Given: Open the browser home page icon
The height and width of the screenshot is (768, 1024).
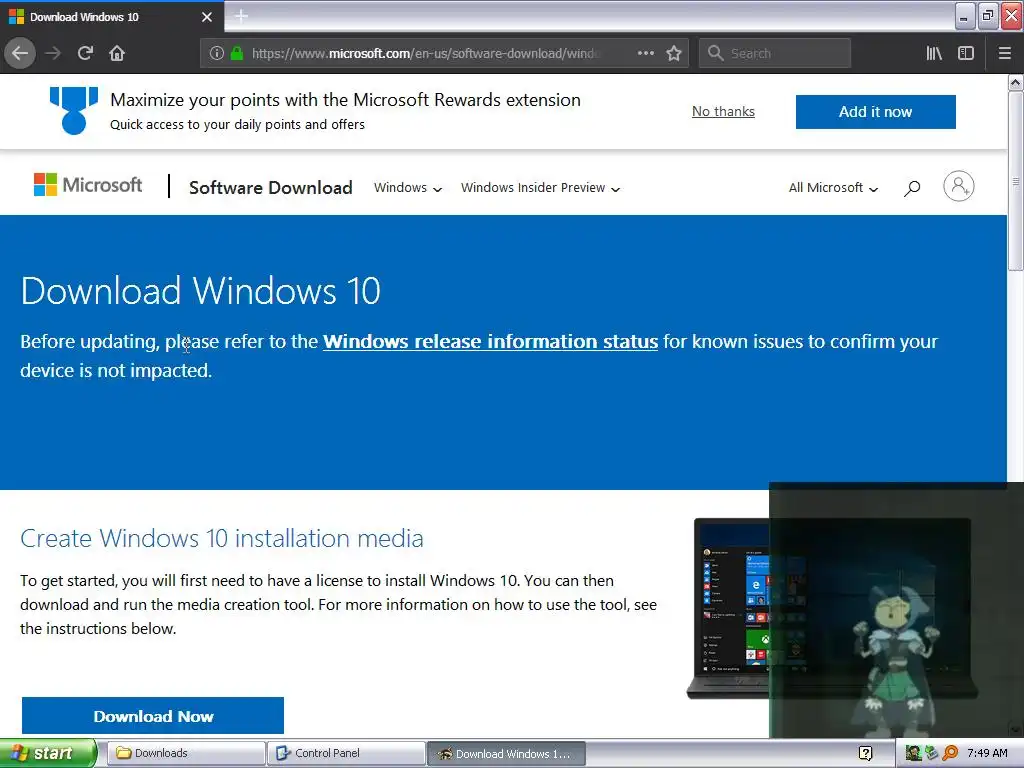Looking at the screenshot, I should pos(117,53).
